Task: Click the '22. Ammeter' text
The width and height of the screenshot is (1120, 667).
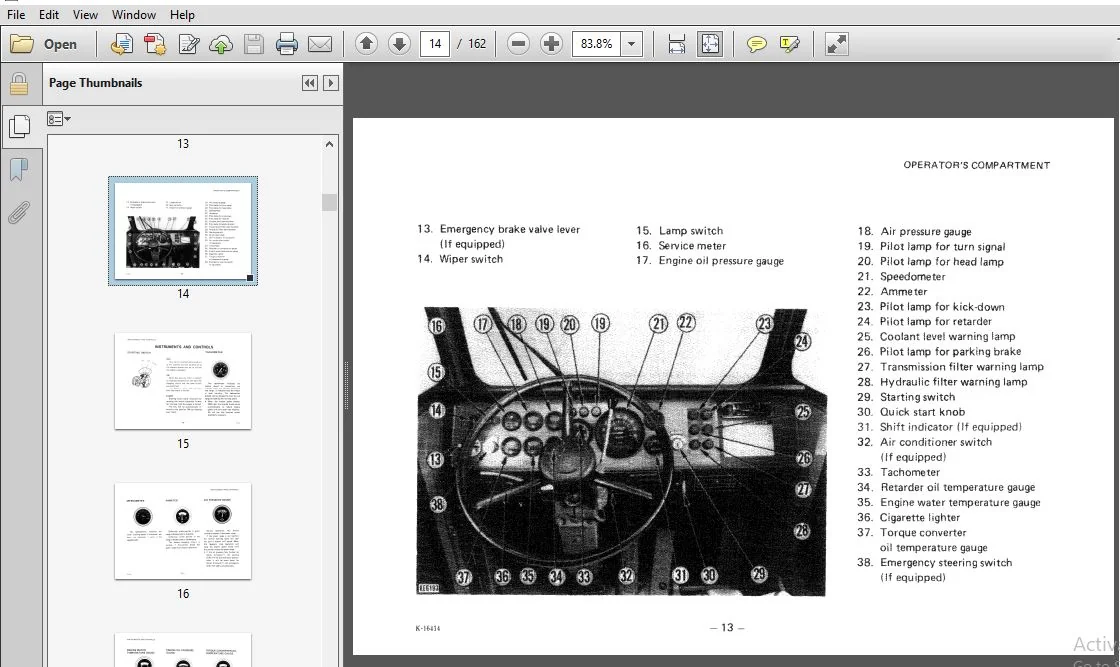Action: 892,291
